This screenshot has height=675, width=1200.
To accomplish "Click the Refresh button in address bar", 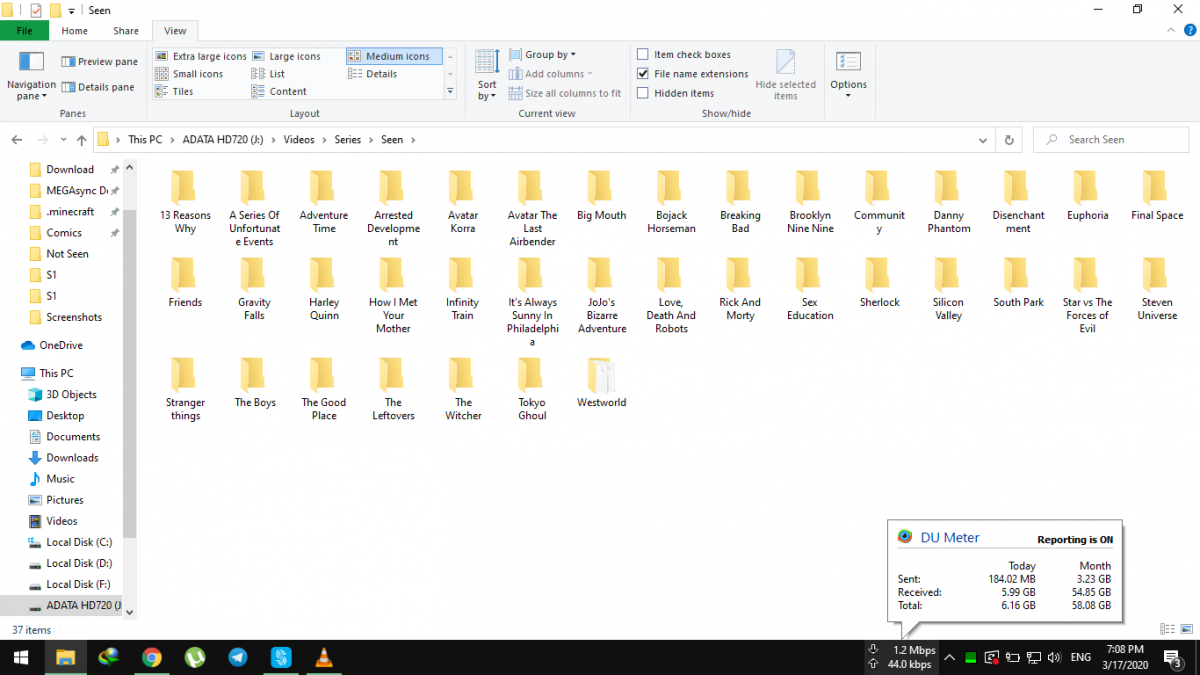I will pyautogui.click(x=1009, y=140).
